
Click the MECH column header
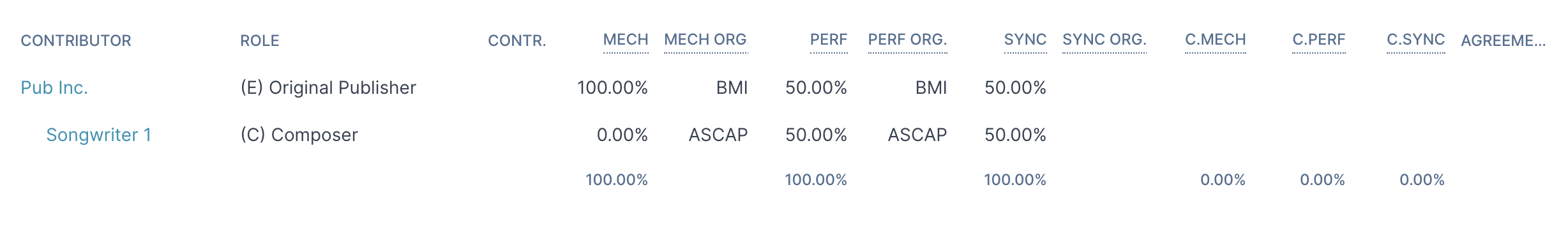[626, 40]
